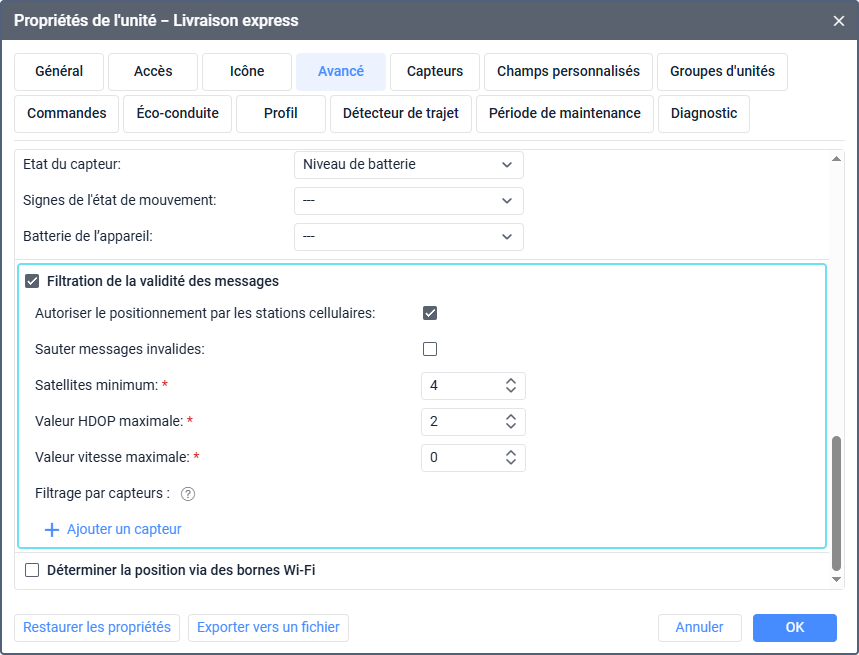Screen dimensions: 859x655
Task: Click Exporter vers un fichier button
Action: (268, 627)
